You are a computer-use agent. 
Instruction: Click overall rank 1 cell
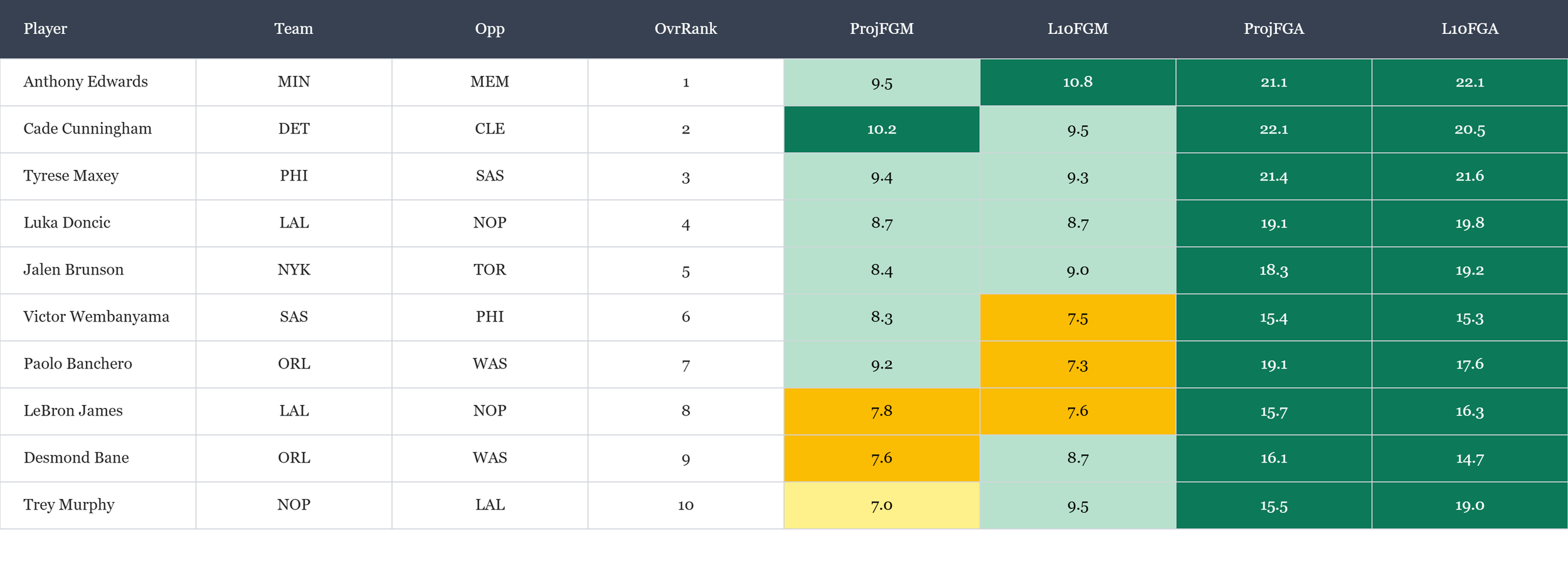tap(686, 82)
